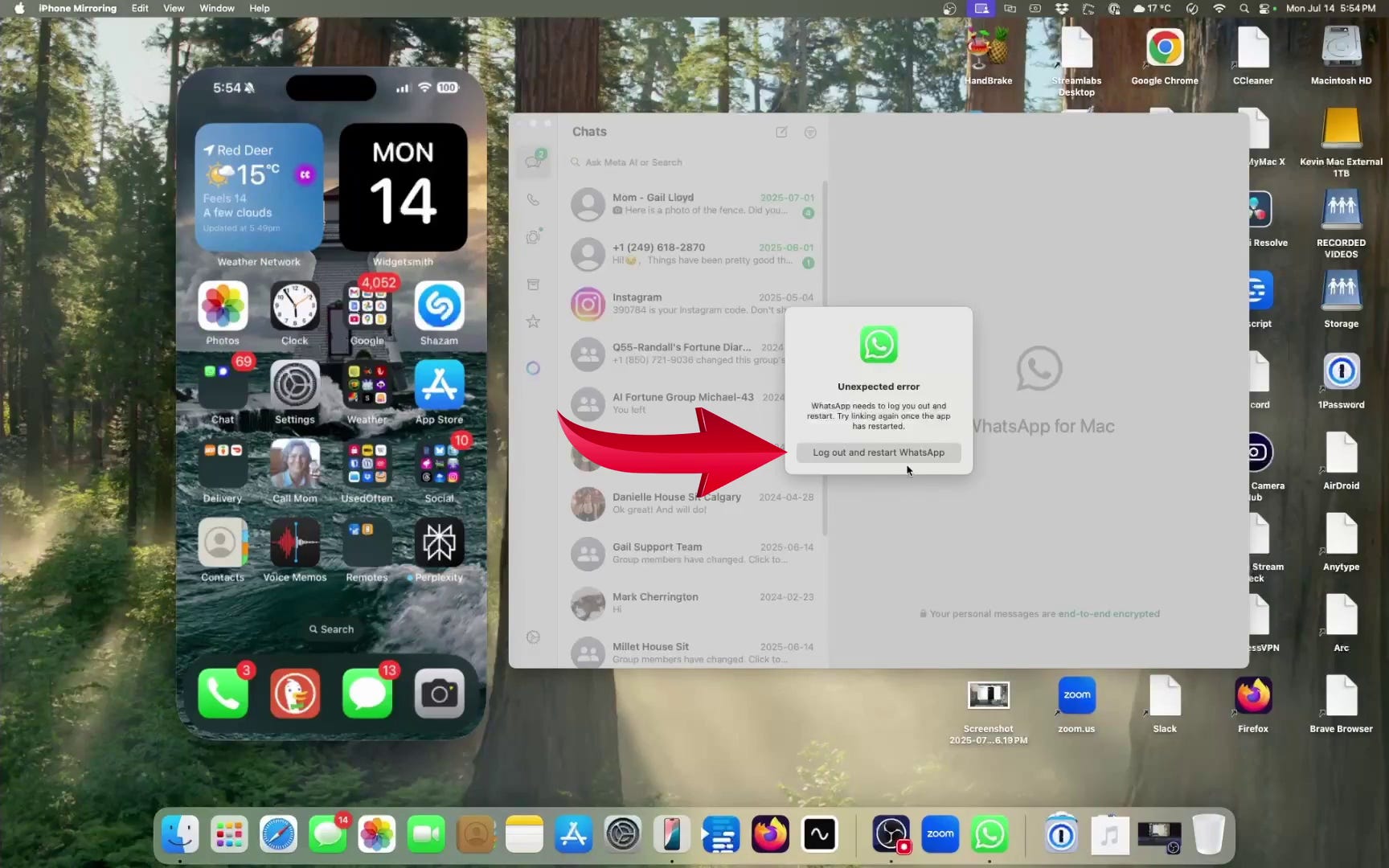Open Contacts app on iPhone
This screenshot has height=868, width=1389.
tap(223, 542)
